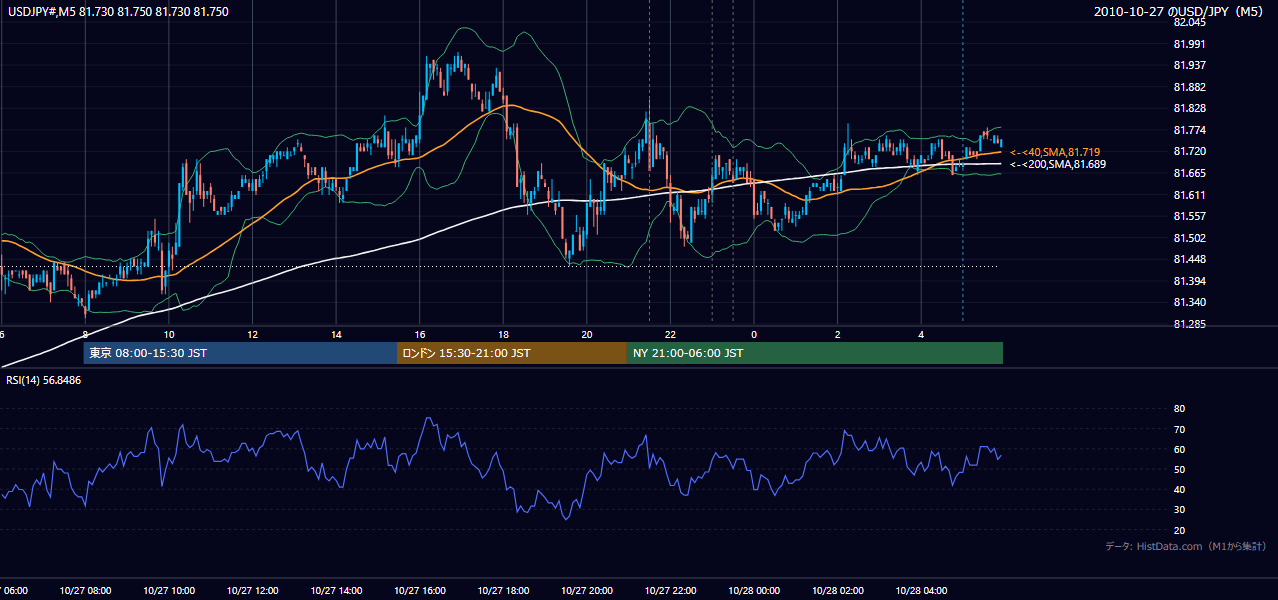Click the 10/27 20:00 date axis label
1278x600 pixels.
[586, 591]
